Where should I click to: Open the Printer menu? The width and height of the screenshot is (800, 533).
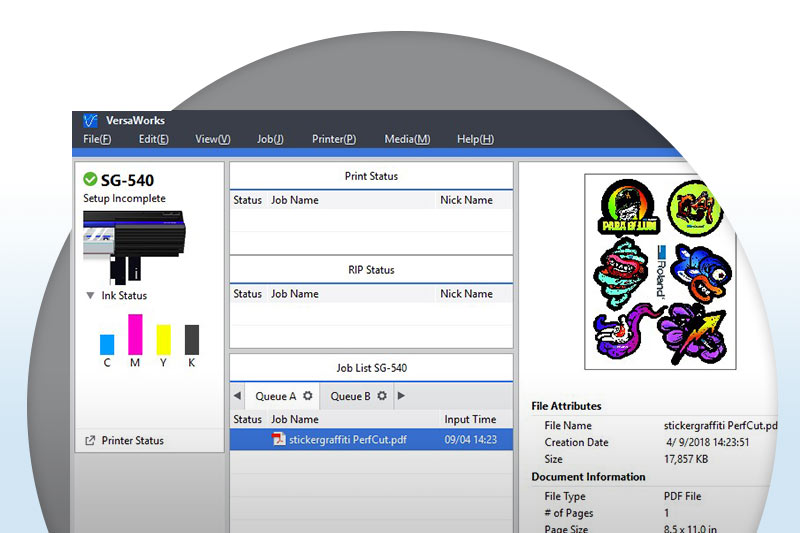click(333, 139)
